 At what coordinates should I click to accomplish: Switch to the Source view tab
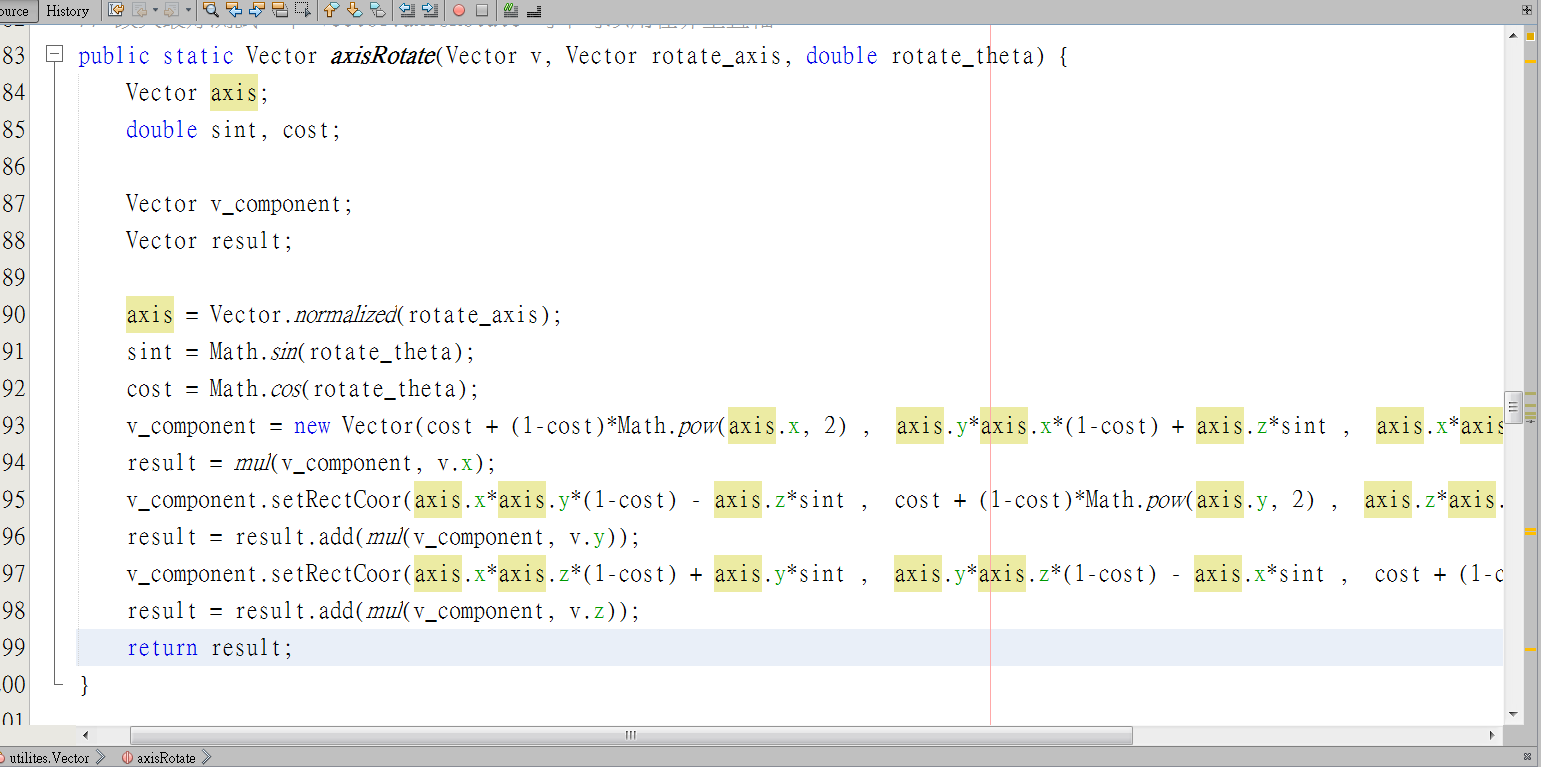click(x=16, y=11)
